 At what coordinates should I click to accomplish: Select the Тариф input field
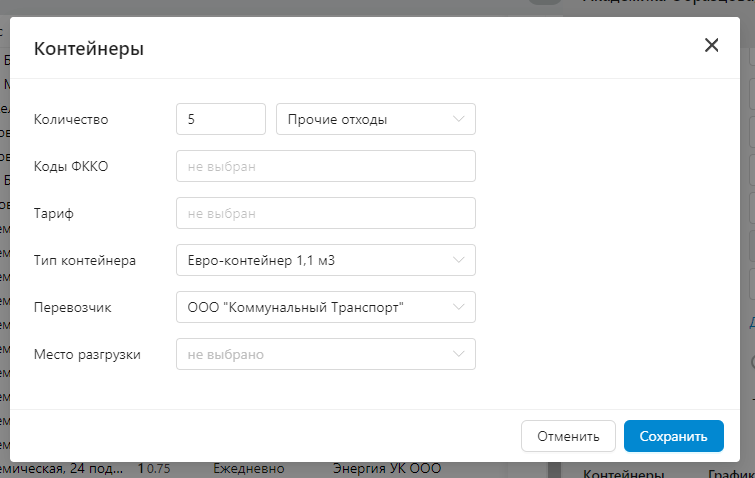click(x=325, y=213)
